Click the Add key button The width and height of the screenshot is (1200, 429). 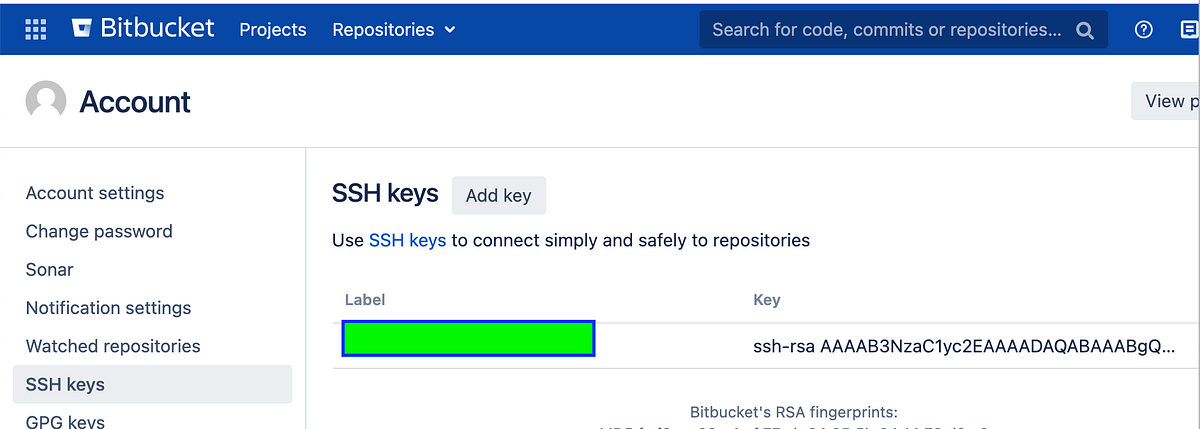pos(499,195)
